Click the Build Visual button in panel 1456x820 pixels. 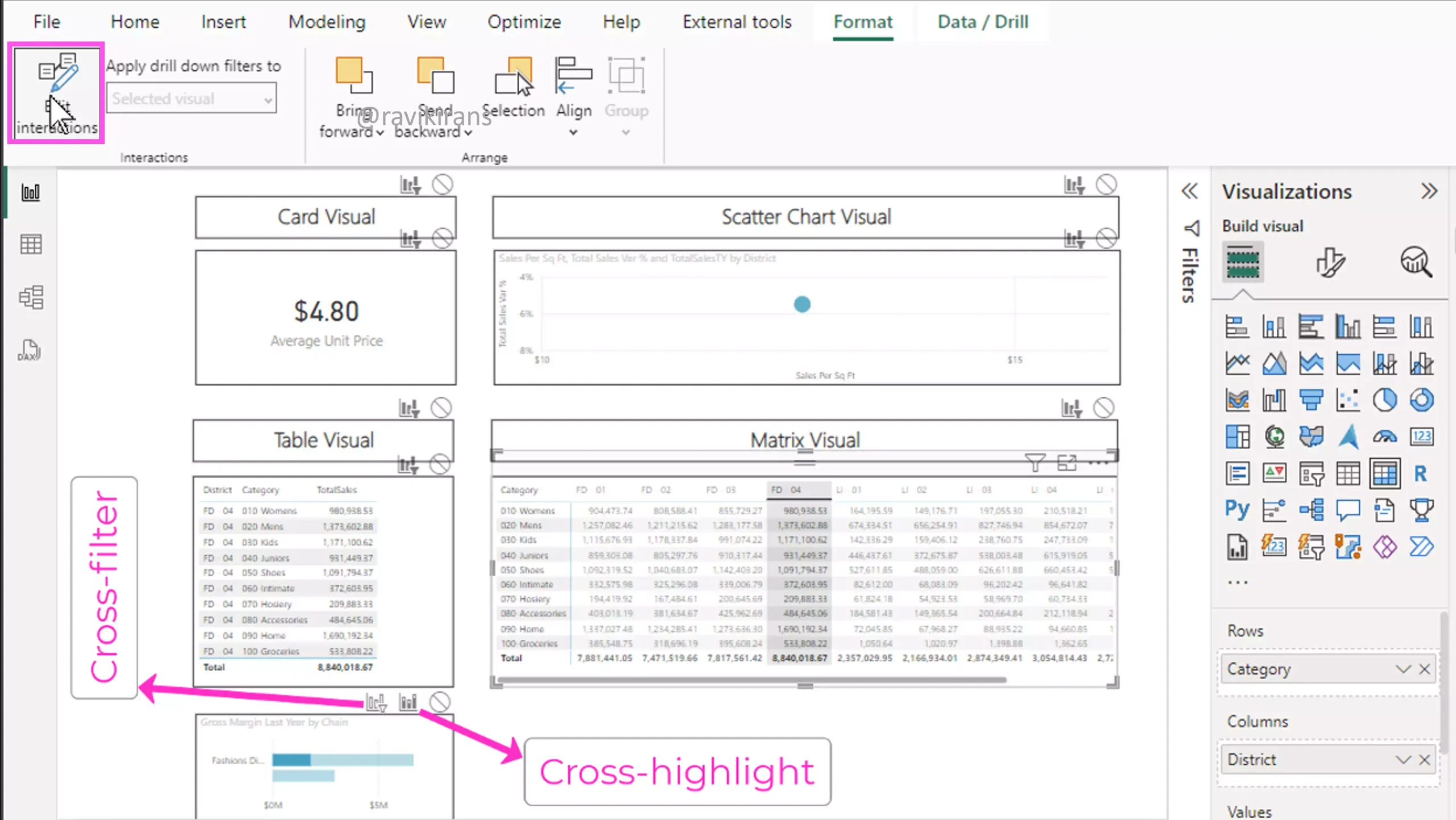coord(1243,261)
